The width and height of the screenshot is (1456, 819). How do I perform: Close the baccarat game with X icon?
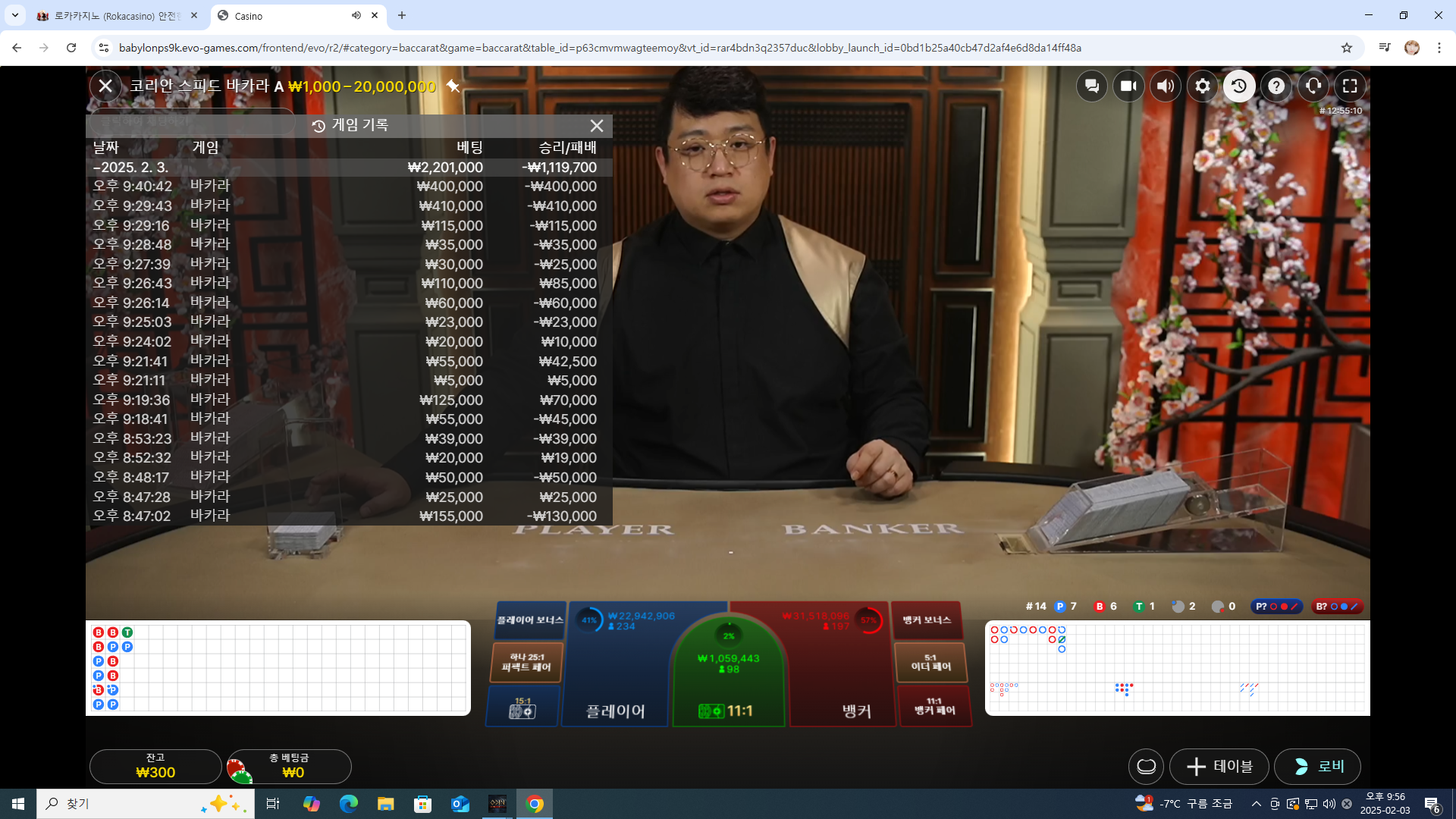tap(105, 86)
